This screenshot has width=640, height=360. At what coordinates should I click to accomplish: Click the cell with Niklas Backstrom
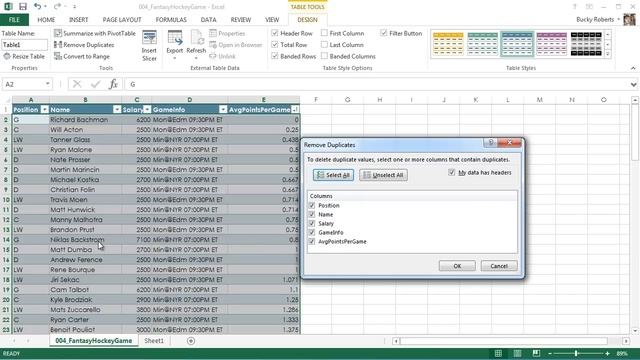point(85,240)
